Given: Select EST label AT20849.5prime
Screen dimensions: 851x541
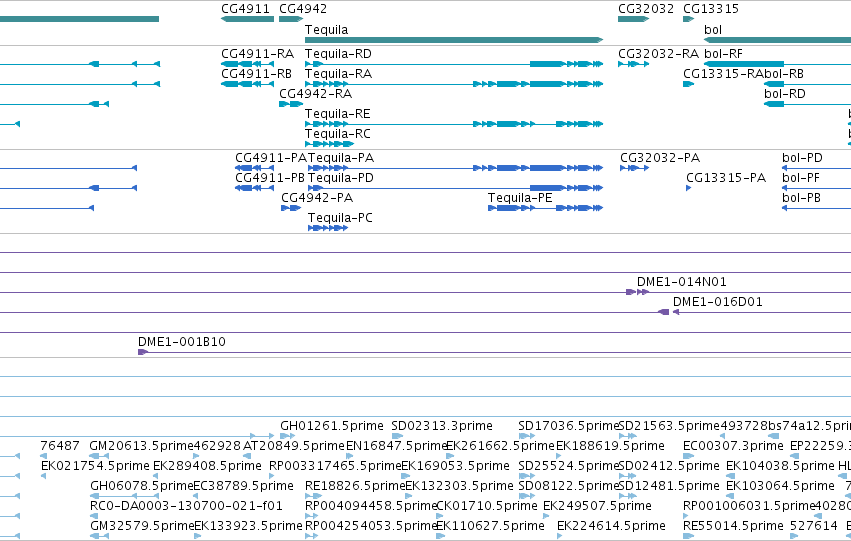Looking at the screenshot, I should [x=294, y=446].
